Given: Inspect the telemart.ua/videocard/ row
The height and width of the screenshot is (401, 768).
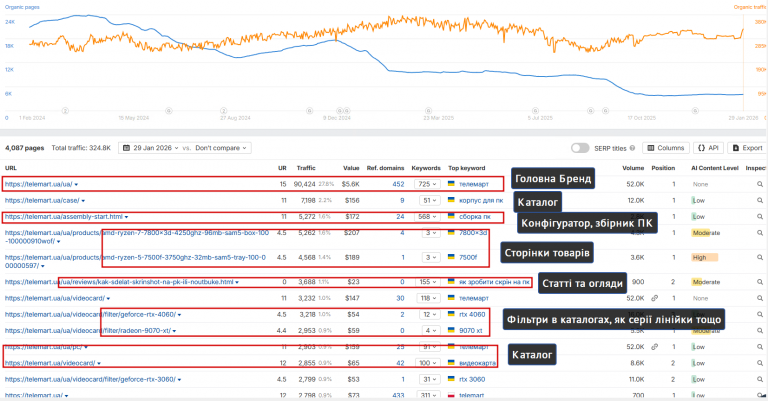Looking at the screenshot, I should point(760,363).
